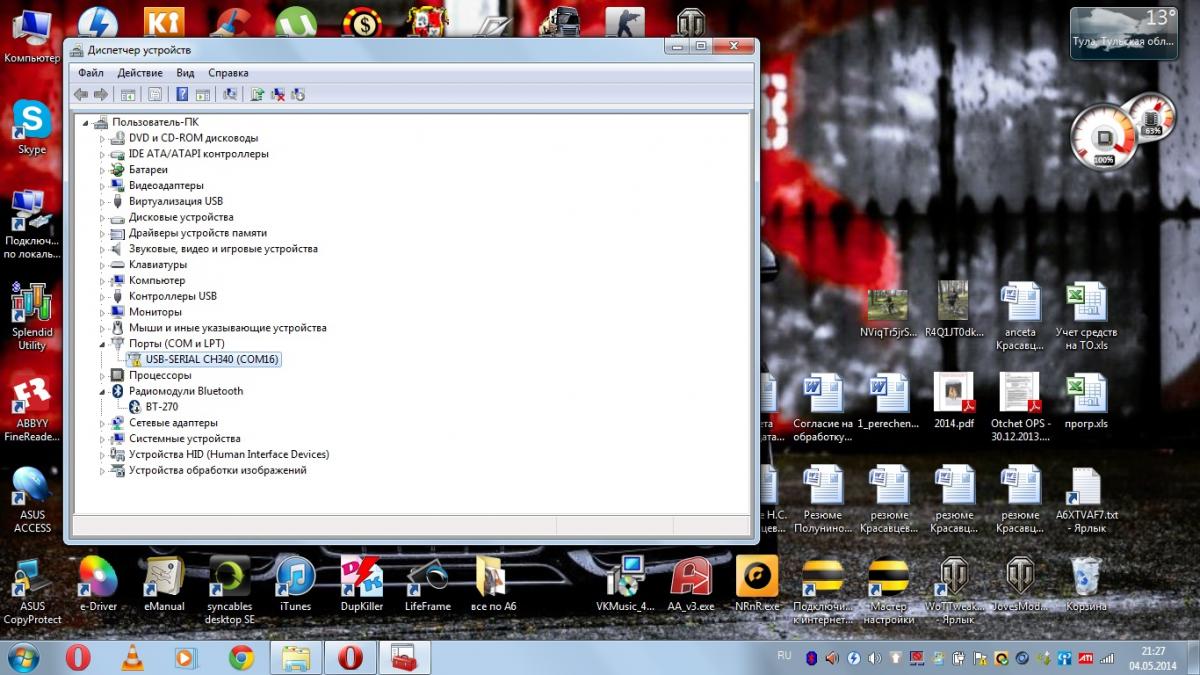Expand the Процессоры node
The height and width of the screenshot is (675, 1200).
point(102,375)
